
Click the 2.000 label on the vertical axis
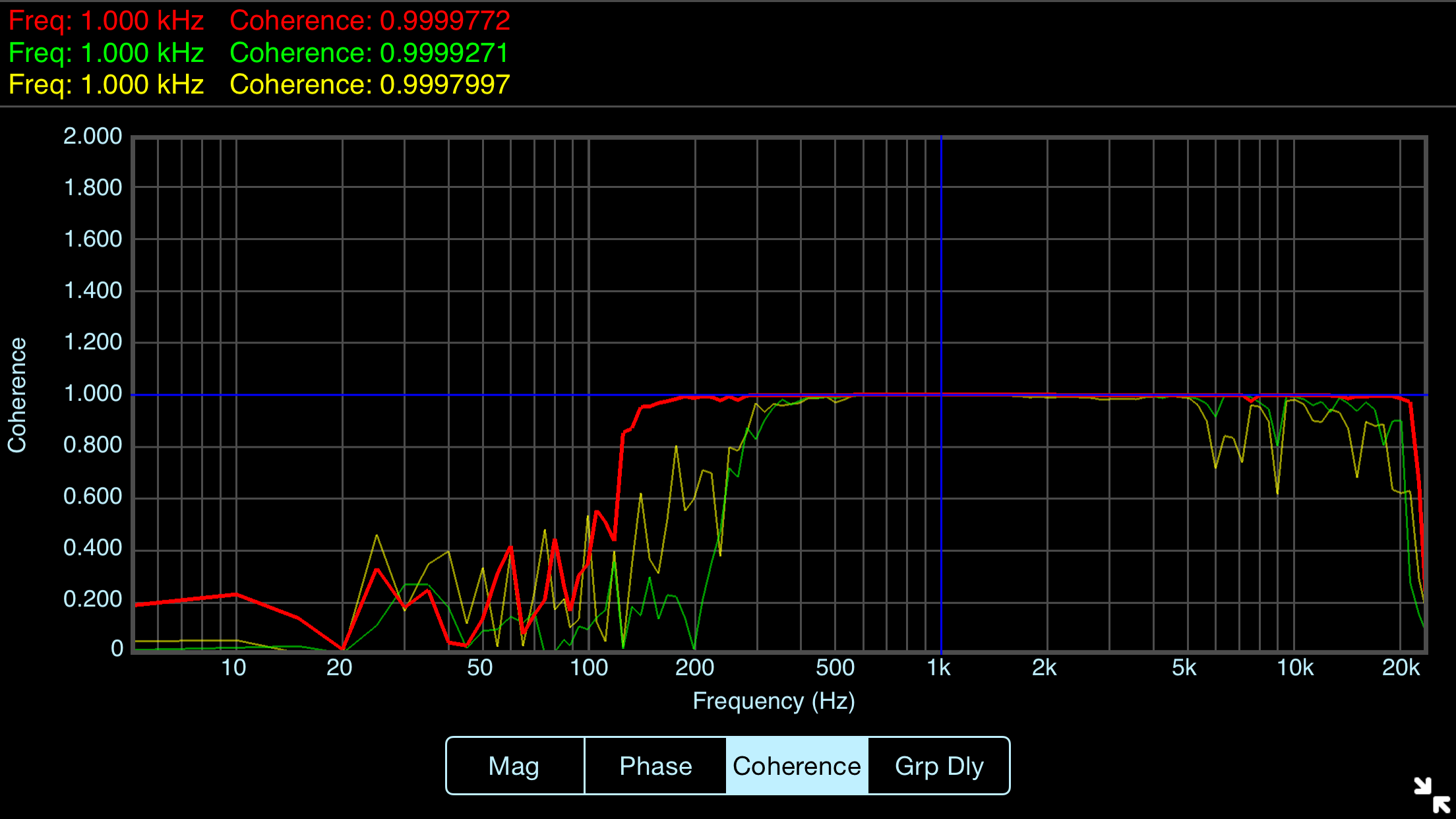click(x=92, y=136)
